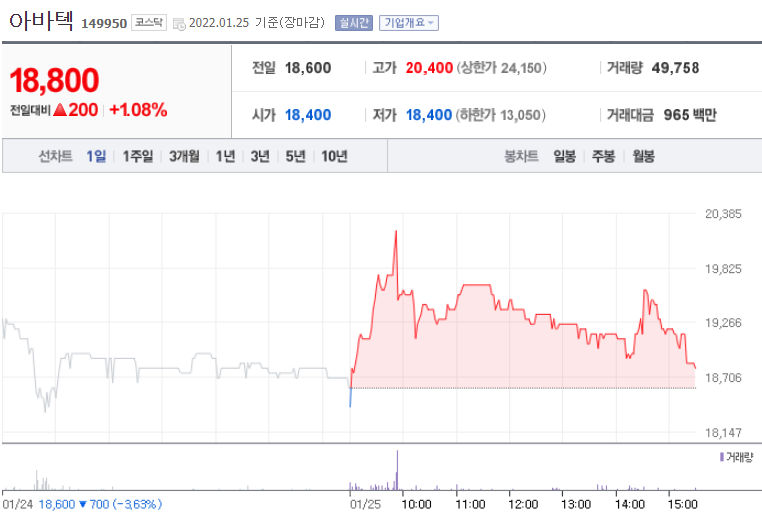Image resolution: width=762 pixels, height=529 pixels.
Task: Switch to the 5년 chart
Action: (295, 156)
